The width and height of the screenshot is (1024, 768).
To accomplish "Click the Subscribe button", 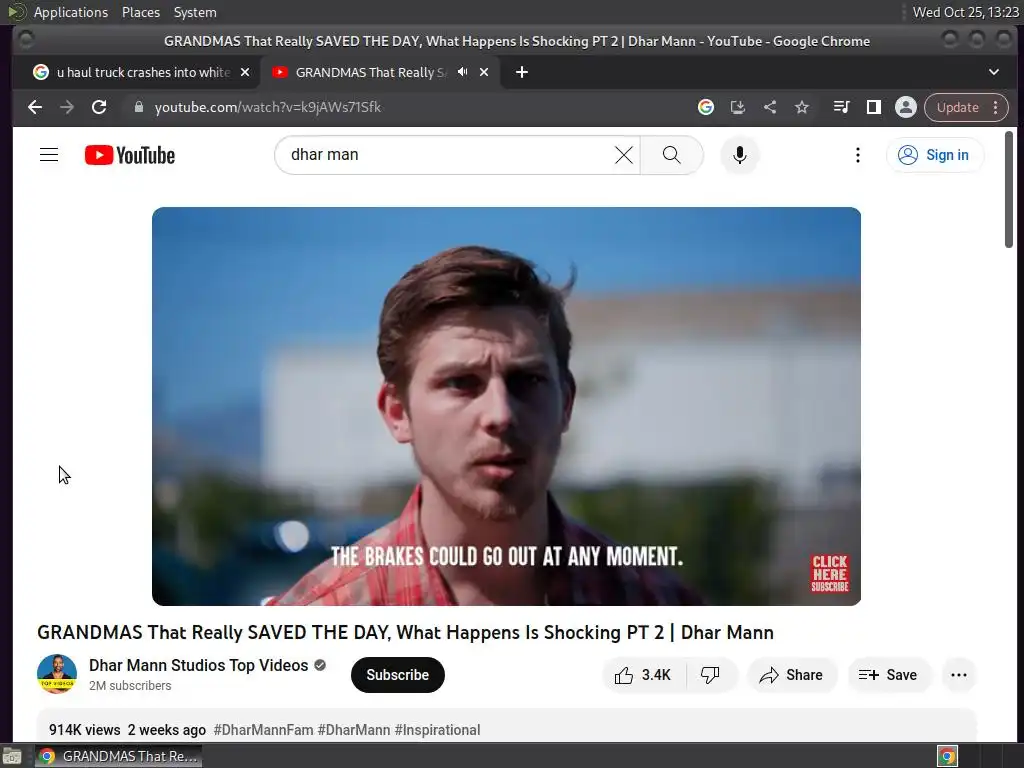I will [x=397, y=675].
